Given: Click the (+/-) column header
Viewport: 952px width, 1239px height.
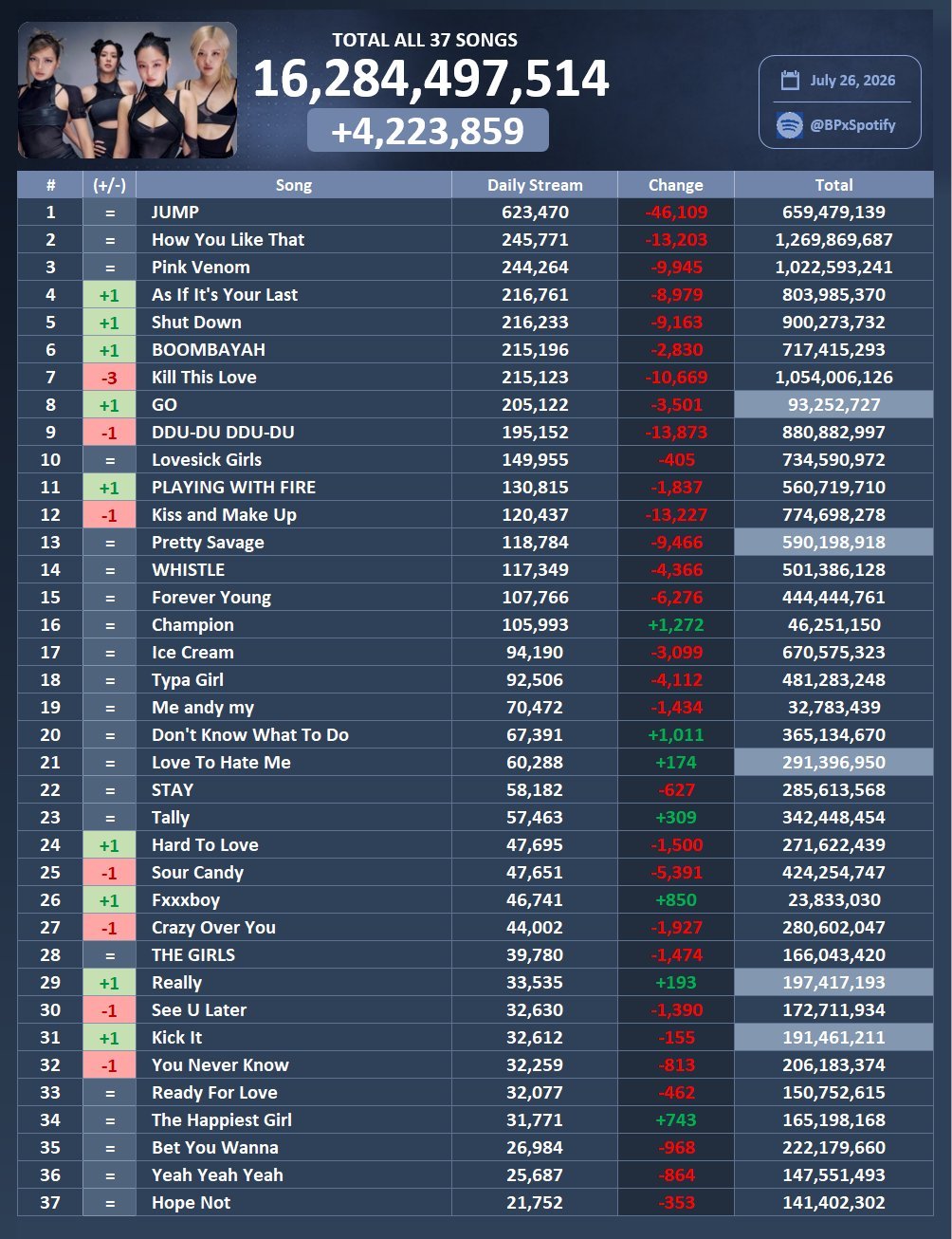Looking at the screenshot, I should pos(110,185).
